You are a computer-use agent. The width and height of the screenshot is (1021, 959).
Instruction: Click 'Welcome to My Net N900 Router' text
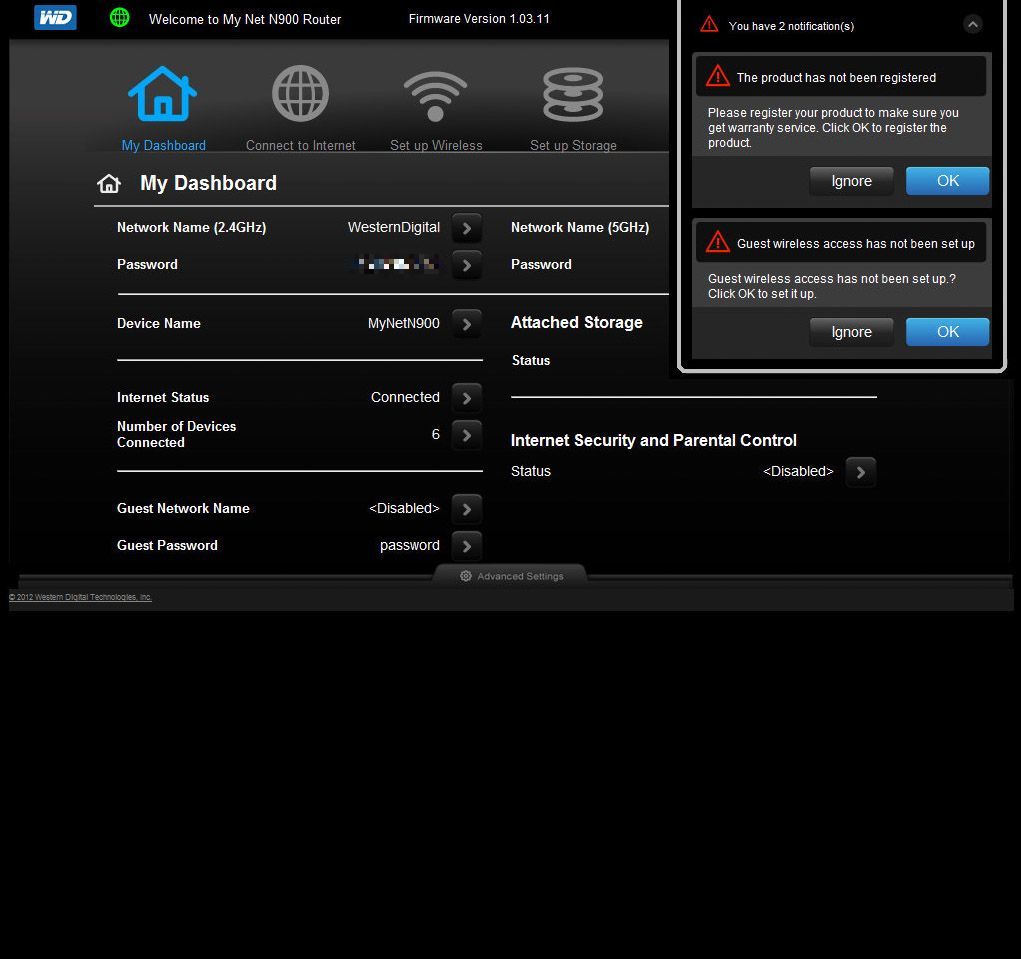coord(245,20)
